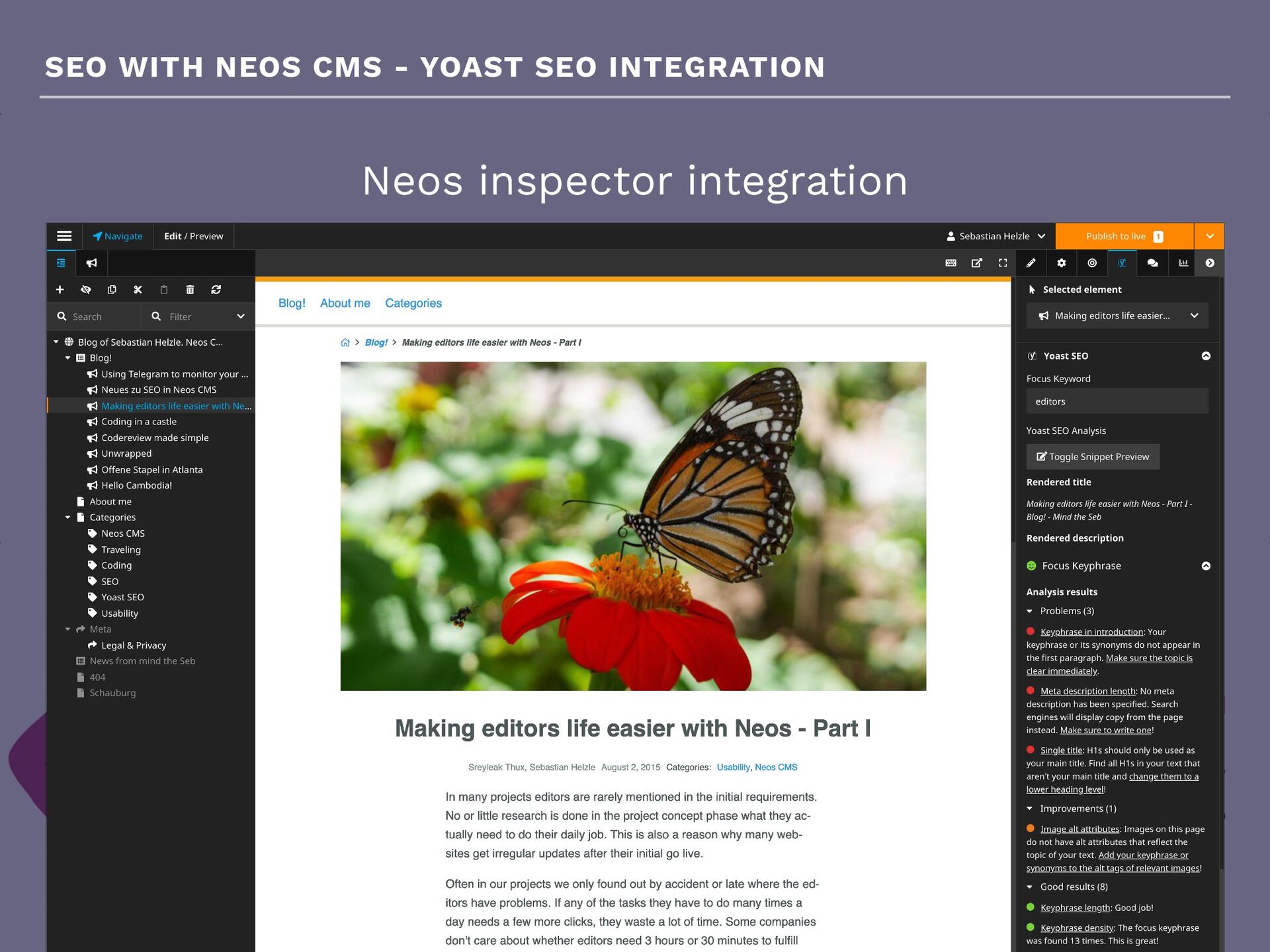The height and width of the screenshot is (952, 1270).
Task: Click 'Keyphrase in introduction' link
Action: click(x=1091, y=632)
